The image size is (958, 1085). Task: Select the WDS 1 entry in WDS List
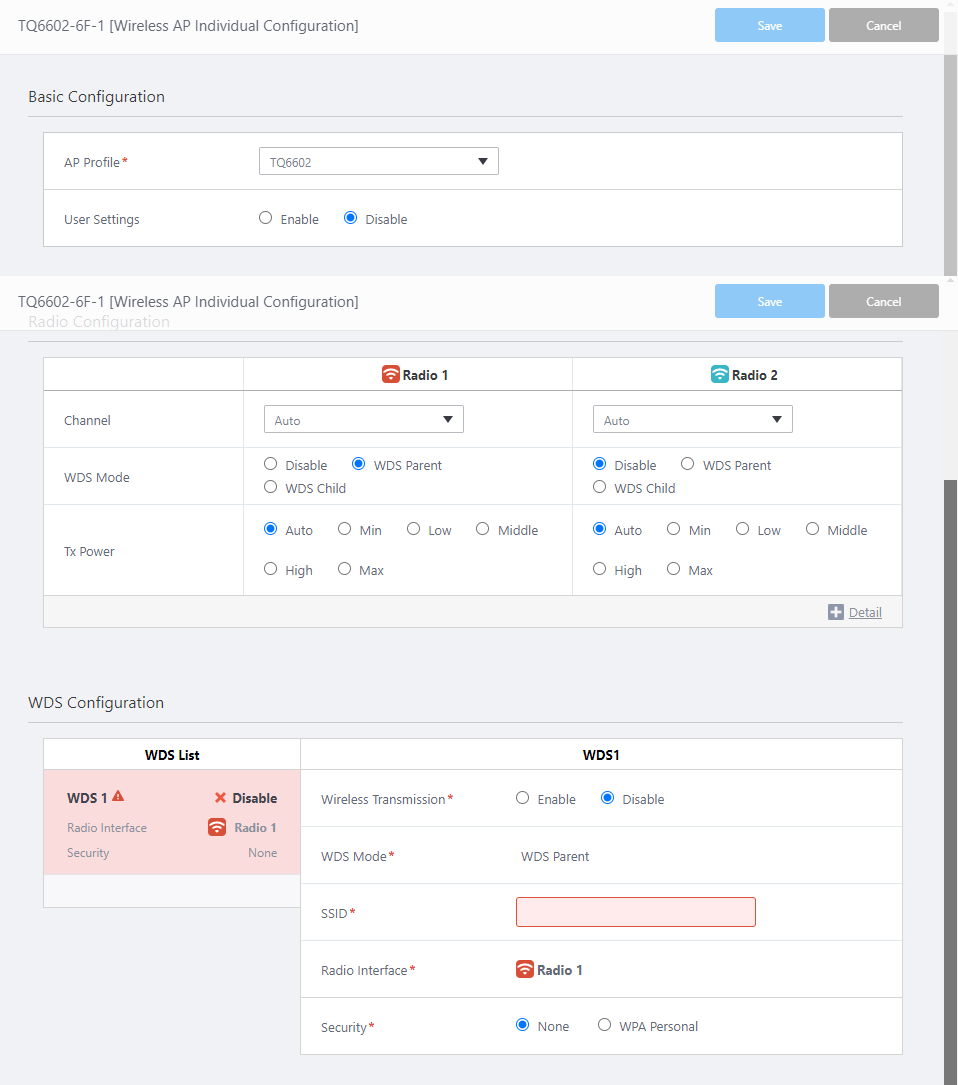tap(172, 822)
